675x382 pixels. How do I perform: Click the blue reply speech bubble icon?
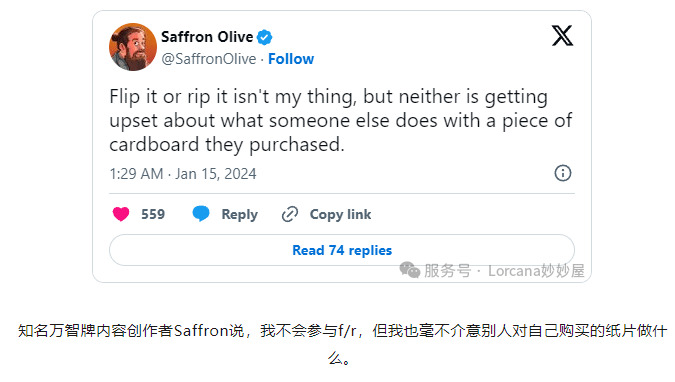point(201,214)
